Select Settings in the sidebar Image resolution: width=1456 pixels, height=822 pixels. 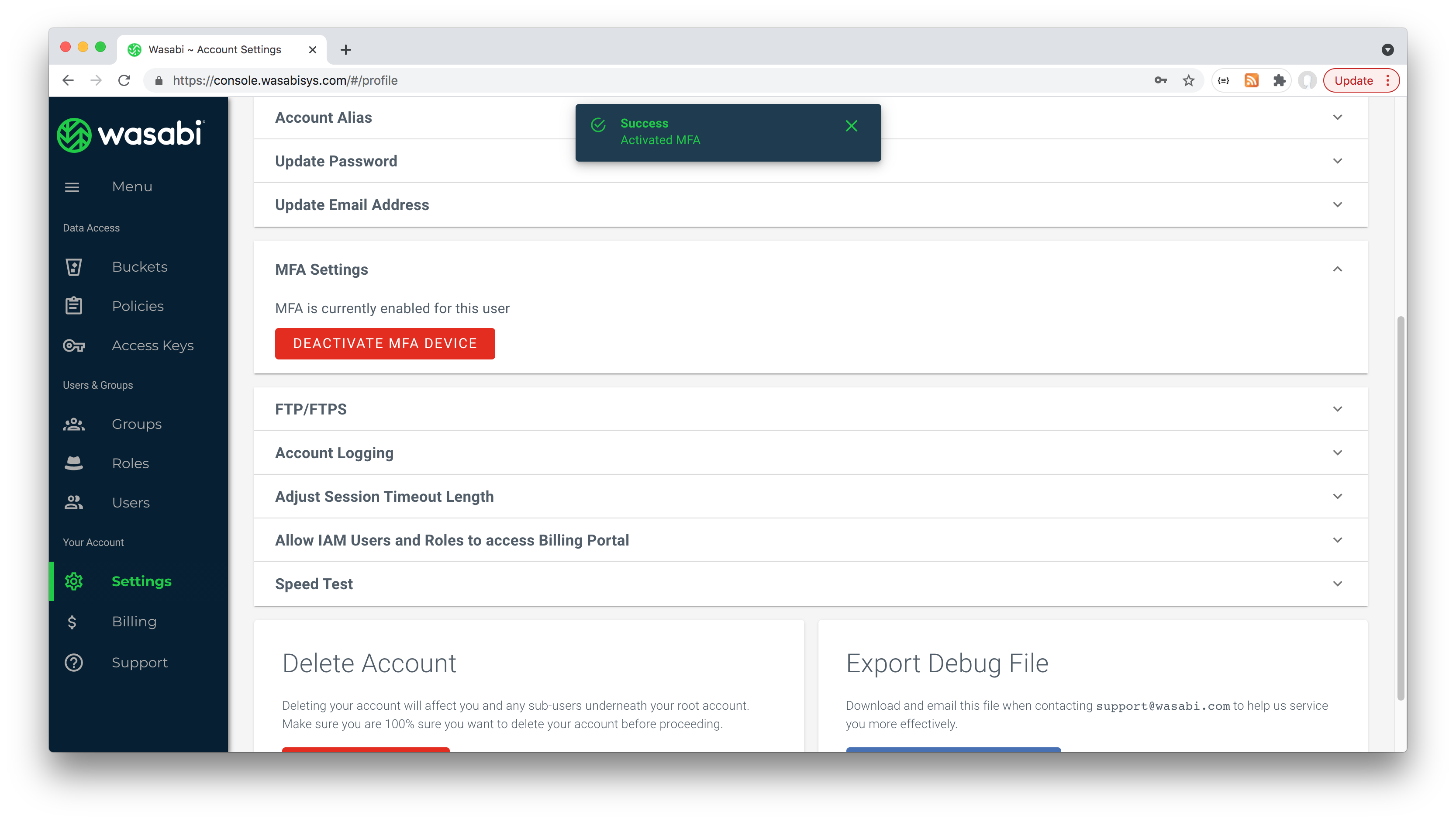pos(141,581)
